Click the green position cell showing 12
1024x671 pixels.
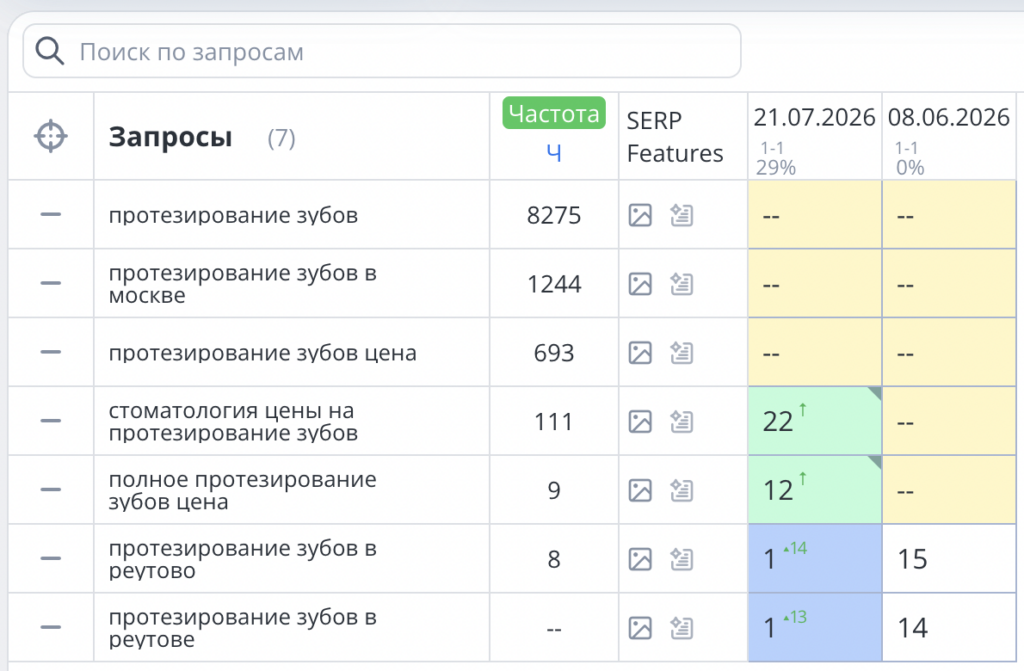click(814, 489)
